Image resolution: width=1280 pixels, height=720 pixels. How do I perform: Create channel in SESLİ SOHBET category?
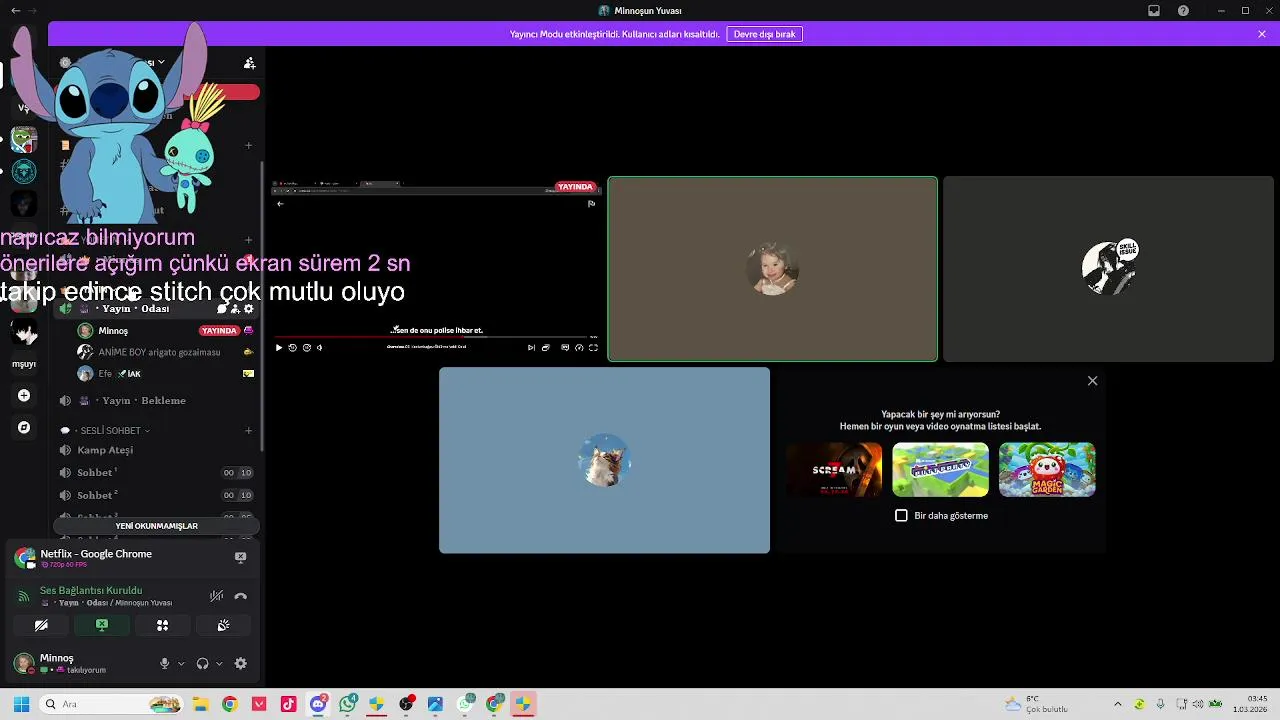[x=248, y=431]
